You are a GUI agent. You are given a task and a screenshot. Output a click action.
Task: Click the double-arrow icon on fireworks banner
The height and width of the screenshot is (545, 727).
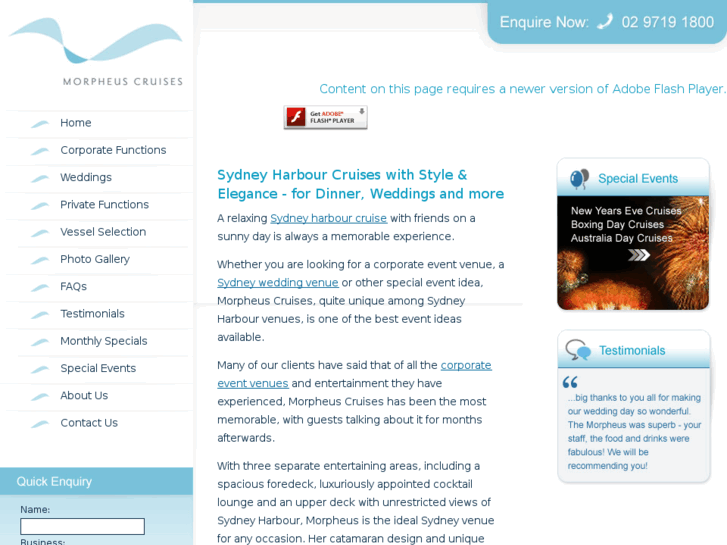pos(639,255)
